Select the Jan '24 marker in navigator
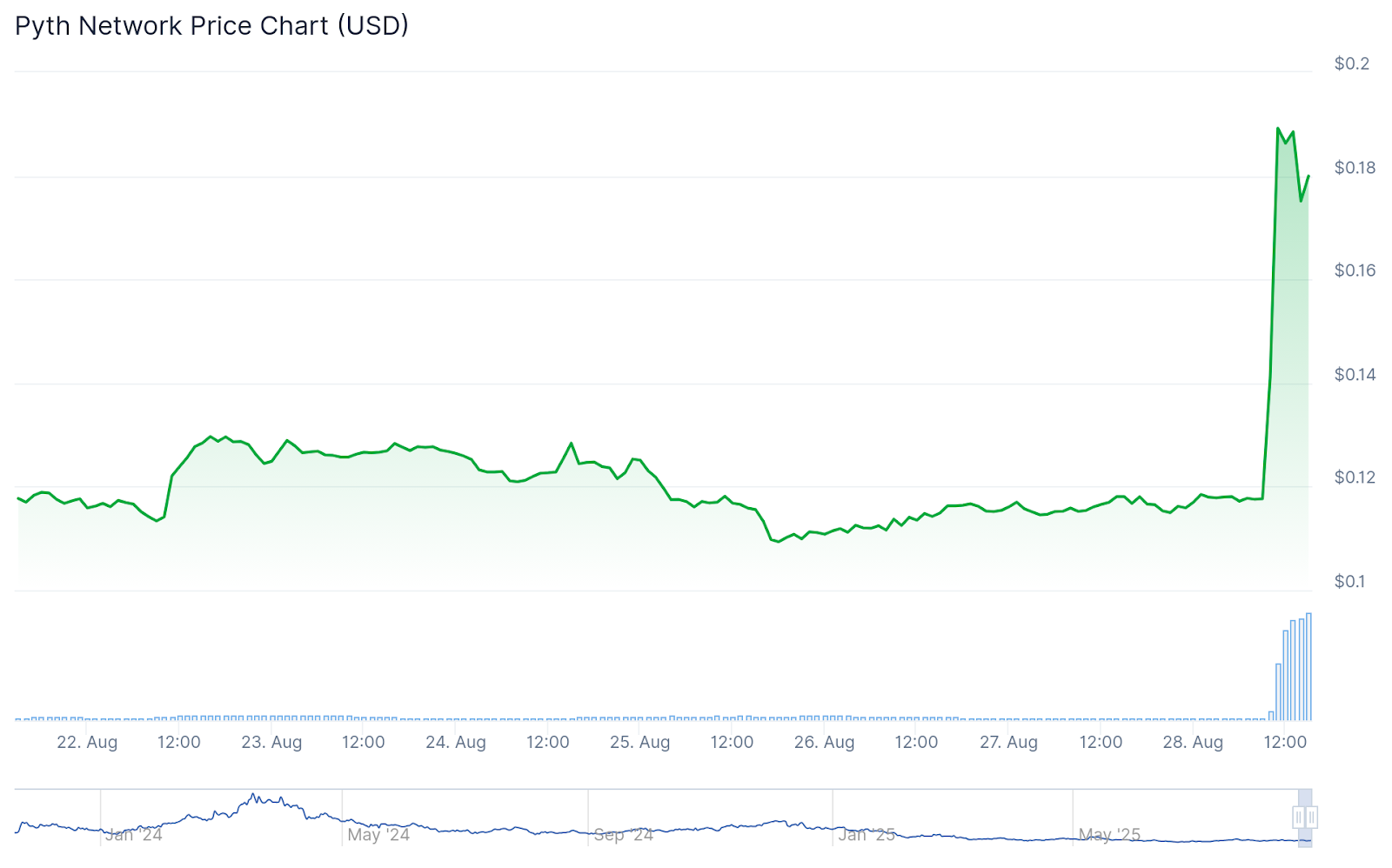This screenshot has height=868, width=1392. (x=133, y=835)
